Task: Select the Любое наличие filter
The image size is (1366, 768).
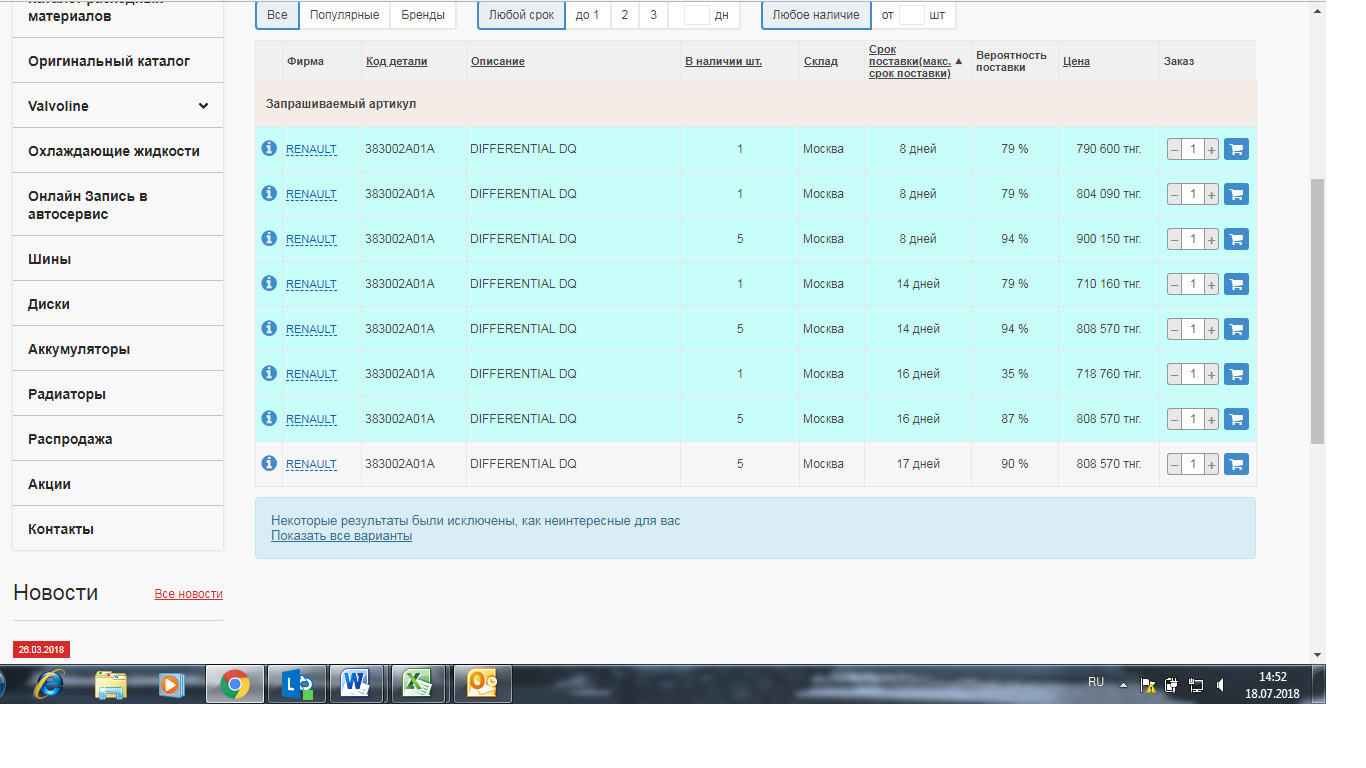Action: tap(816, 15)
